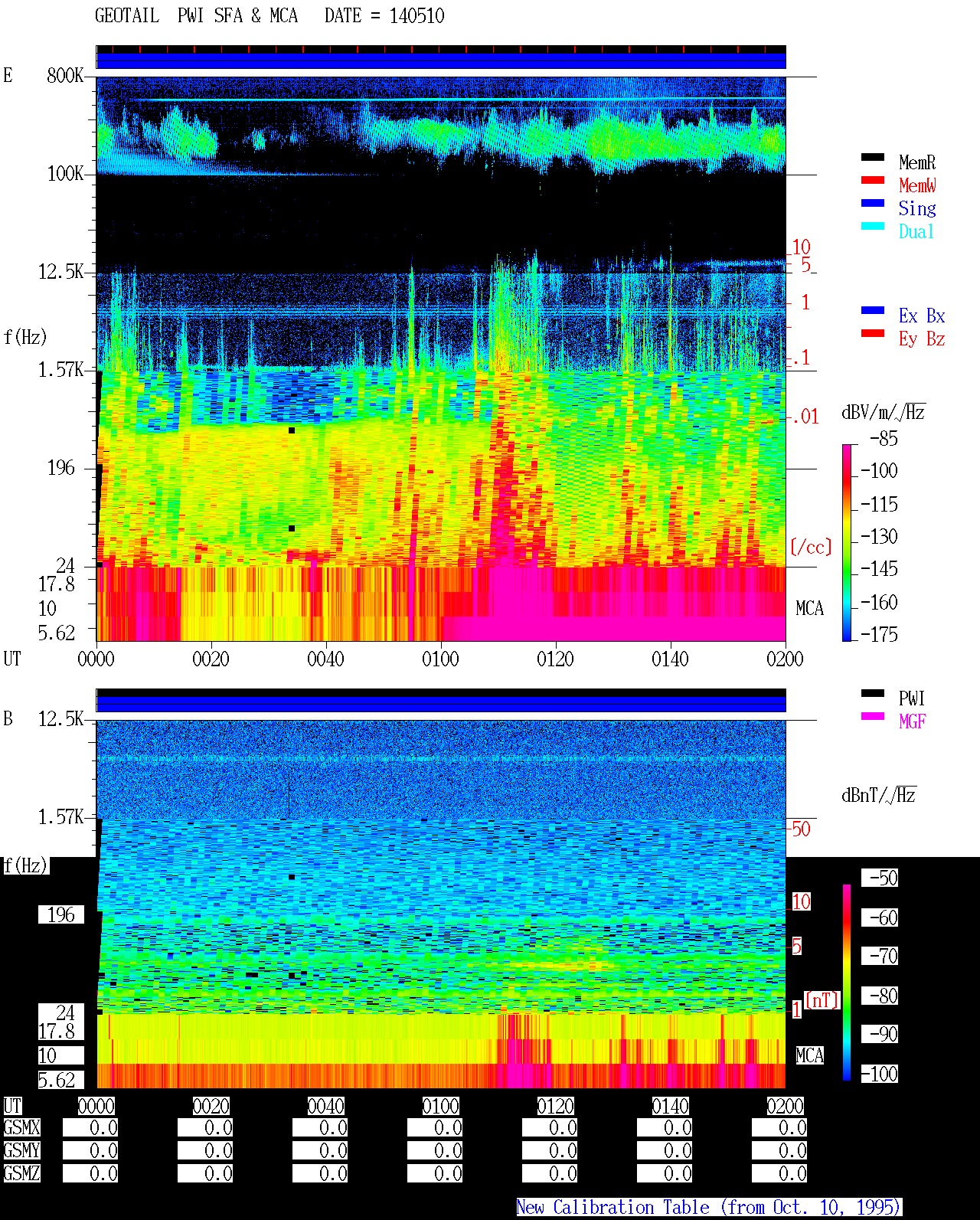Select the red "[nT]" unit label
The image size is (980, 1220).
point(822,1000)
